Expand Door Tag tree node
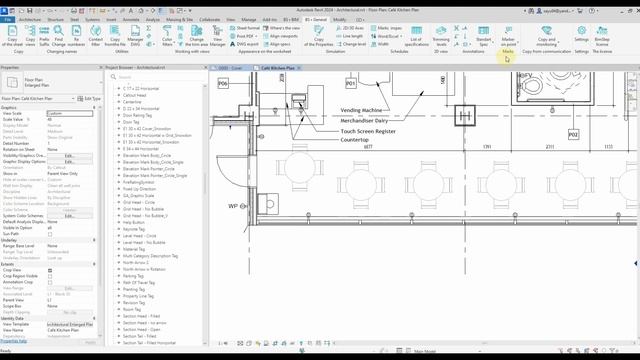The height and width of the screenshot is (360, 640). pyautogui.click(x=119, y=122)
